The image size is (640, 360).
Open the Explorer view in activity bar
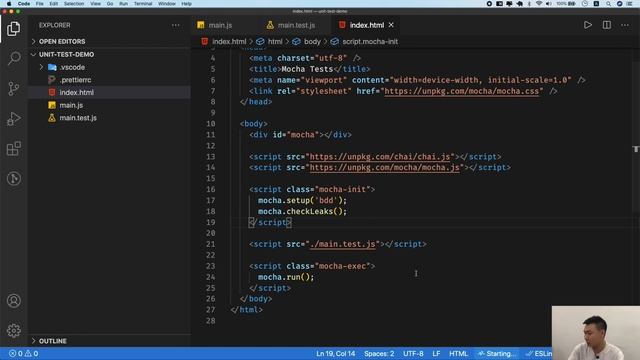click(x=13, y=29)
